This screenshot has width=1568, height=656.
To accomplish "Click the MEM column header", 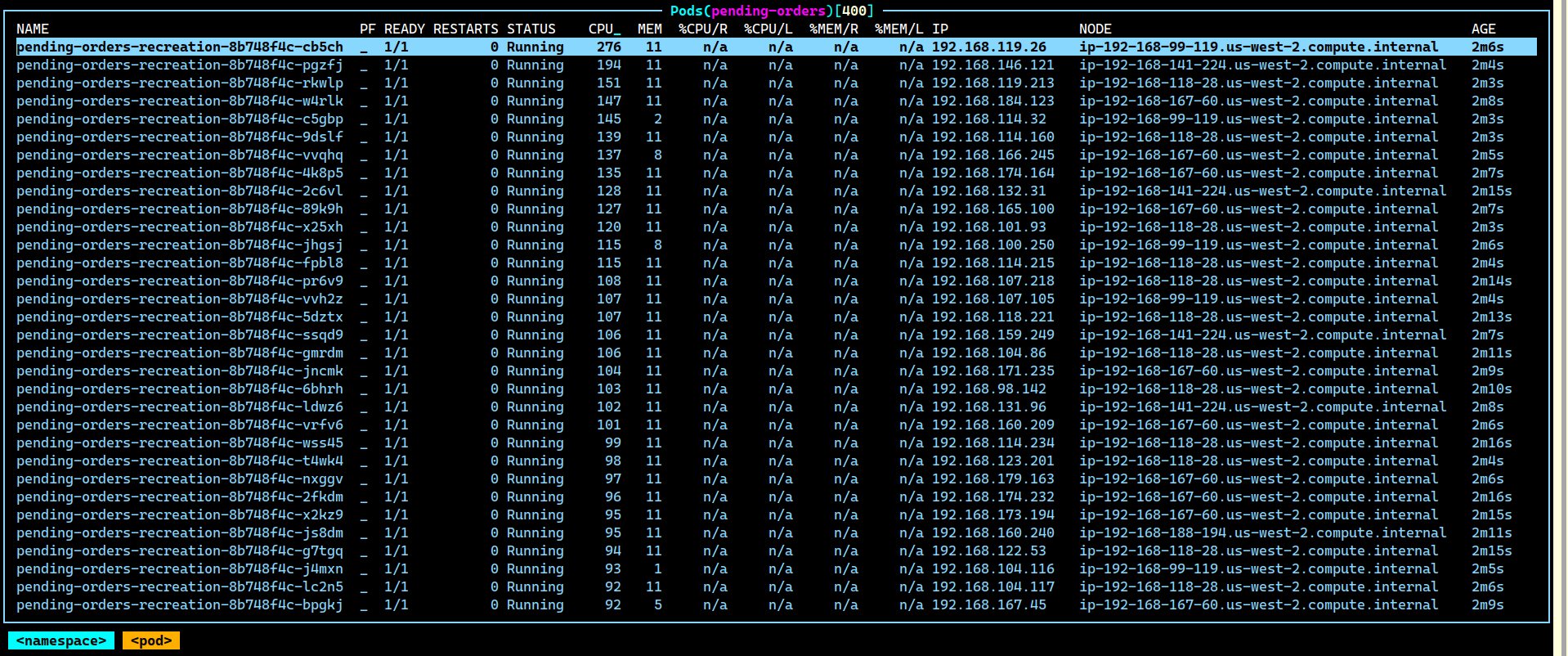I will tap(649, 29).
